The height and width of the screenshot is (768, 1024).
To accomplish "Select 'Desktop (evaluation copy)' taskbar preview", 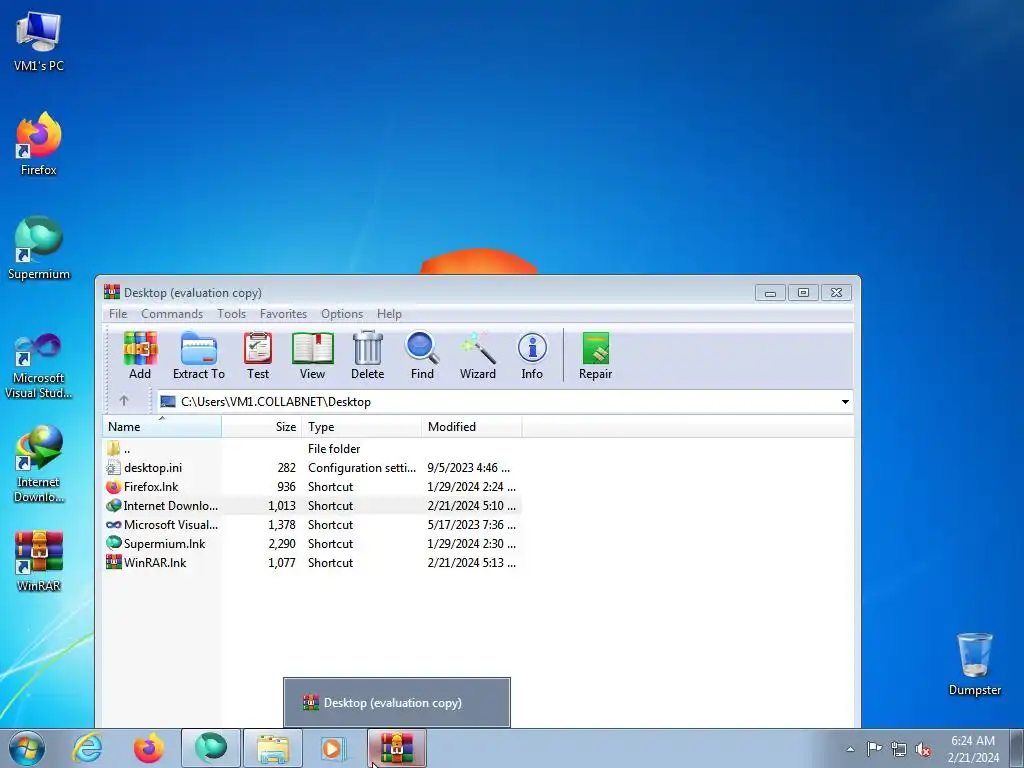I will point(396,703).
